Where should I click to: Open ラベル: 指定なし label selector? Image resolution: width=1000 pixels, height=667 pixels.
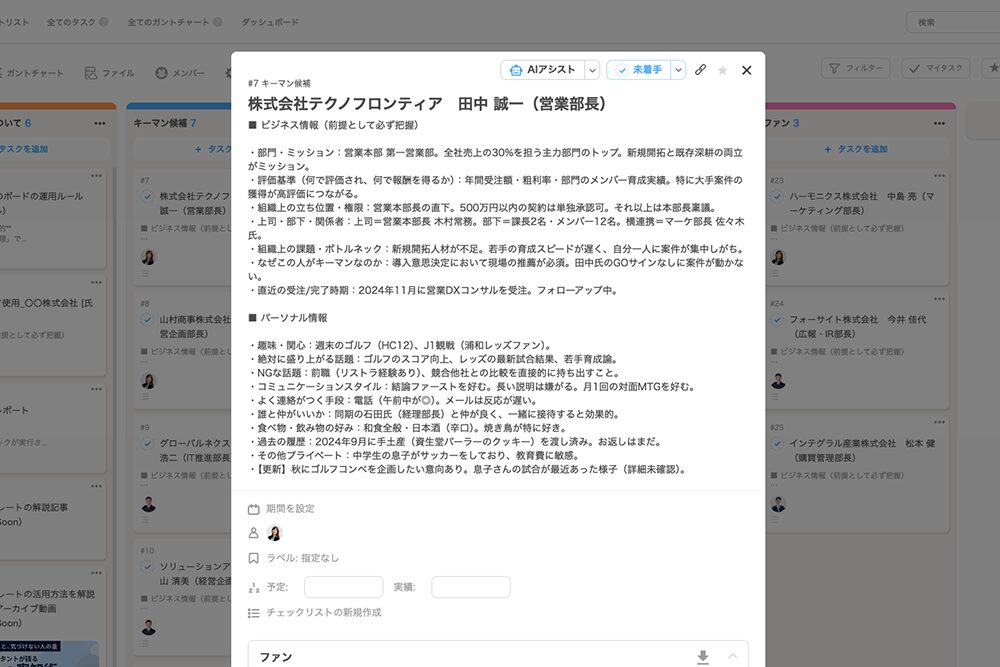point(302,558)
